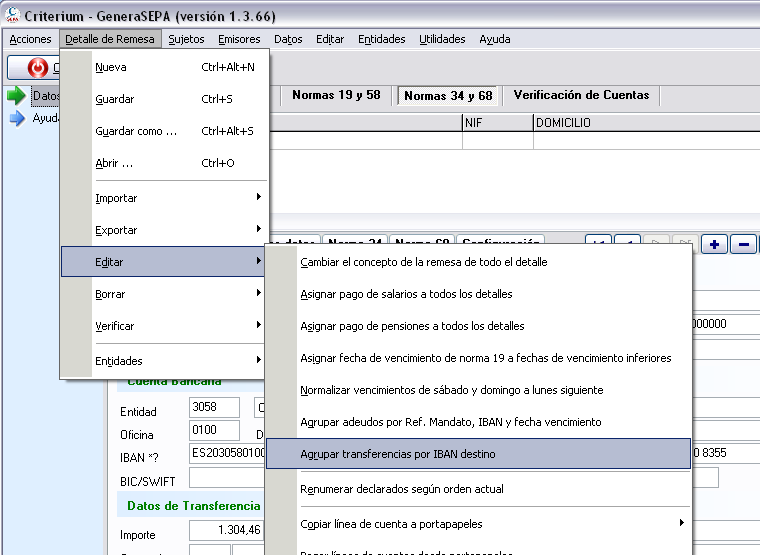Select Asignar fecha de vencimiento de norma 19
Viewport: 760px width, 555px height.
478,358
